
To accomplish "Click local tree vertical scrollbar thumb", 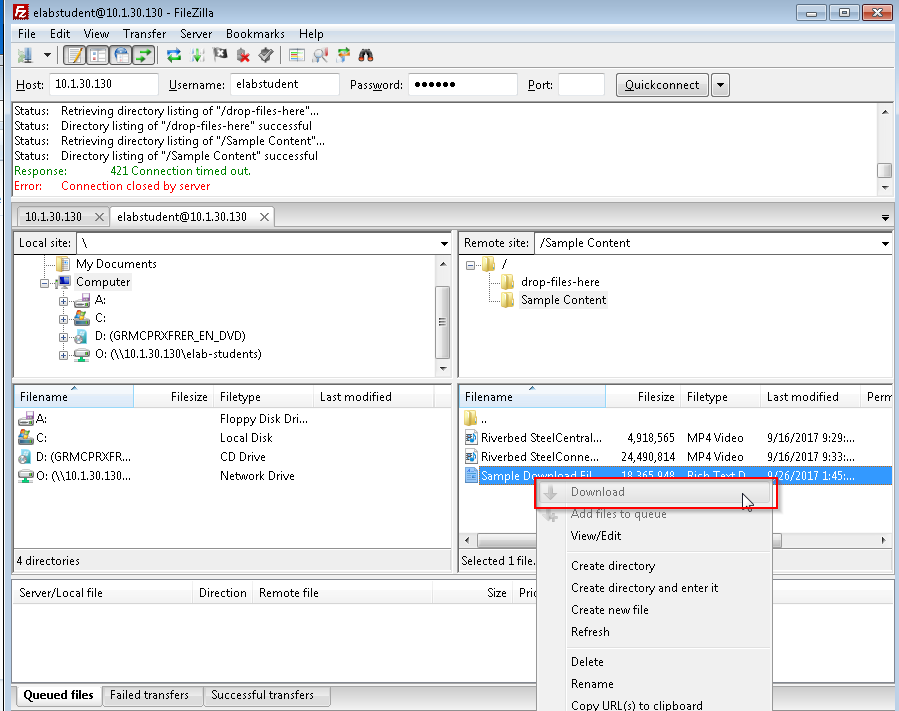I will 442,322.
